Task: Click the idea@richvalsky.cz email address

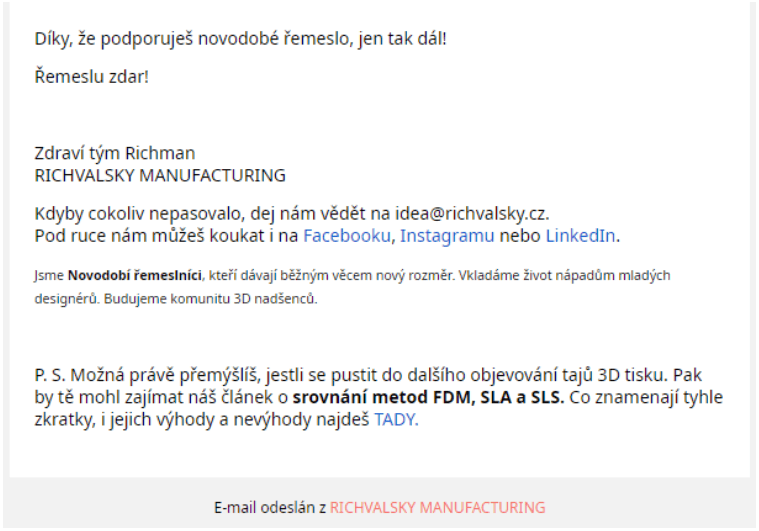Action: point(470,213)
